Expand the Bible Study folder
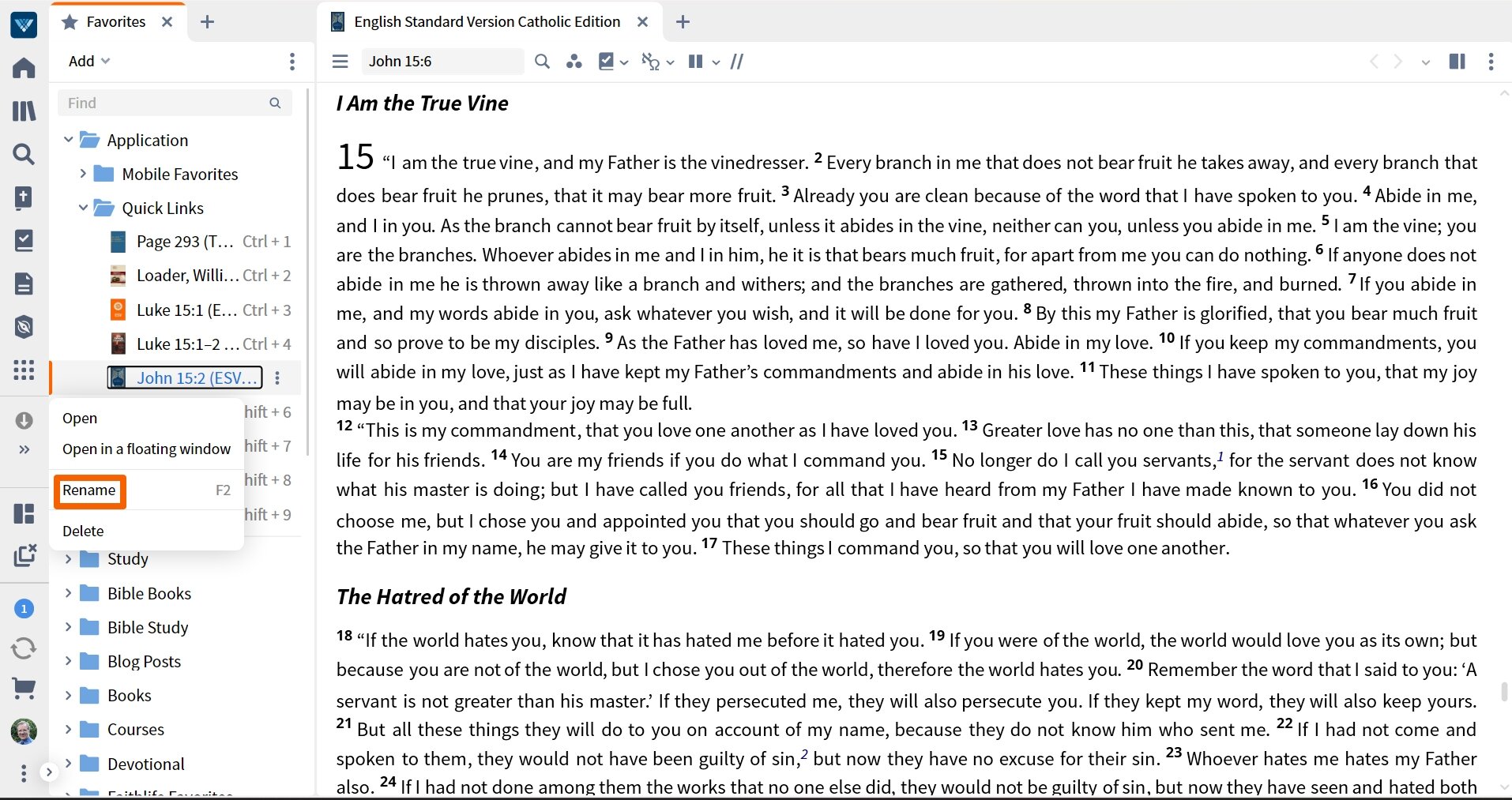Viewport: 1512px width, 800px height. 68,627
